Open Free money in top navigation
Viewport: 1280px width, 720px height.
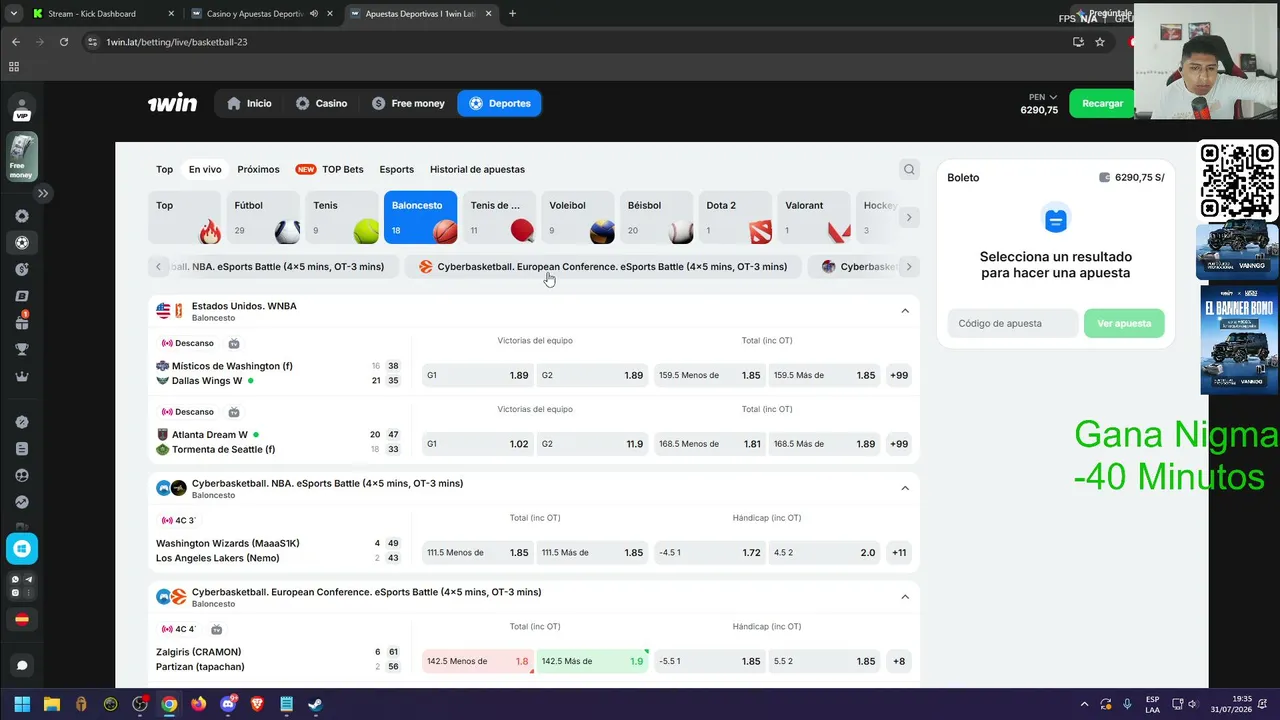pyautogui.click(x=408, y=103)
